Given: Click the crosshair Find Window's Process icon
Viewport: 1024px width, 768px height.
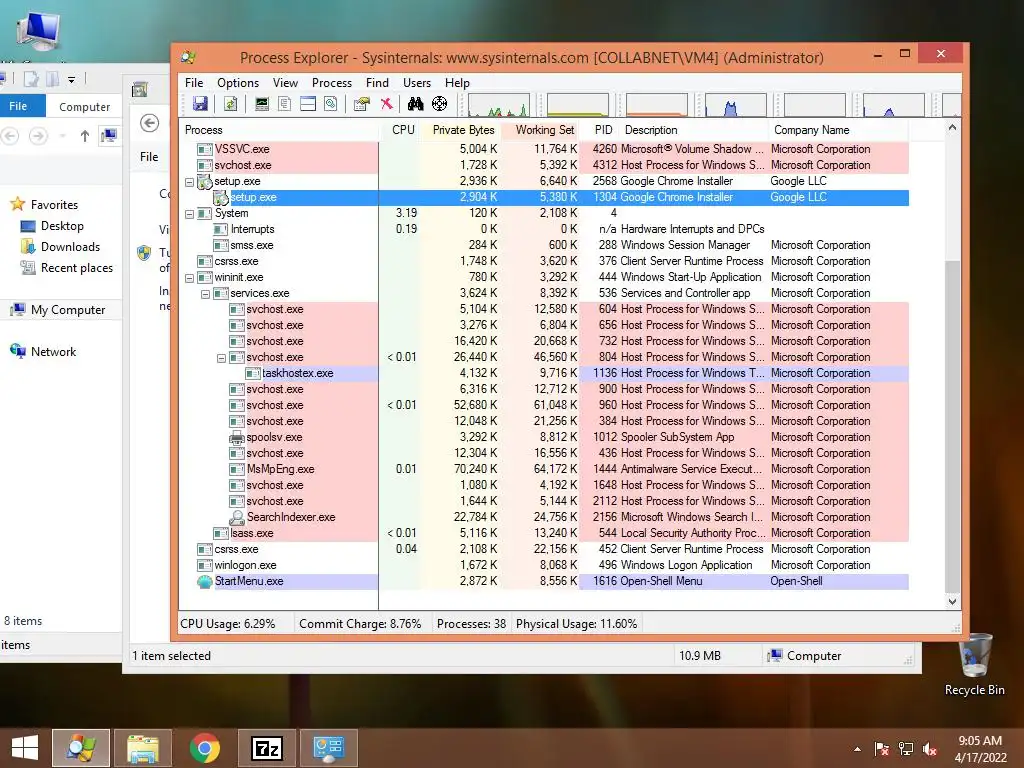Looking at the screenshot, I should click(440, 104).
